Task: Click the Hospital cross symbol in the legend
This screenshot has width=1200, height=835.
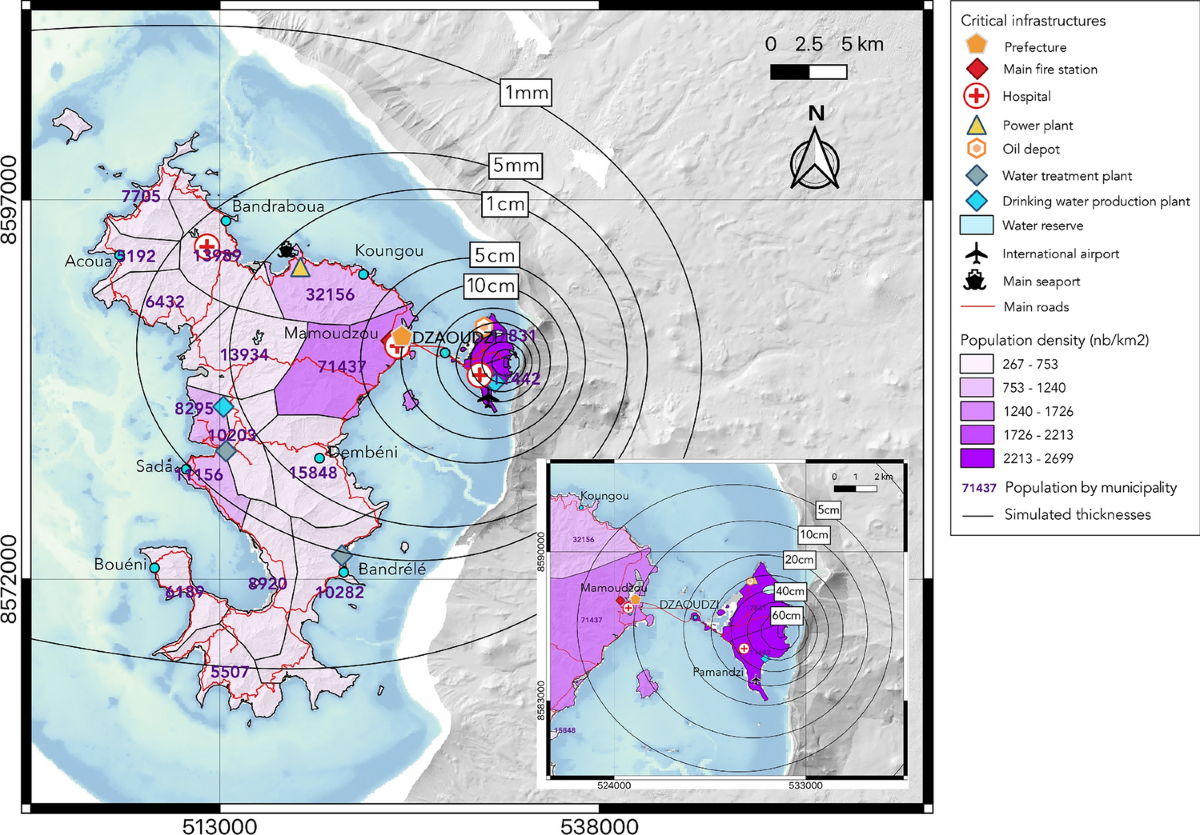Action: 977,96
